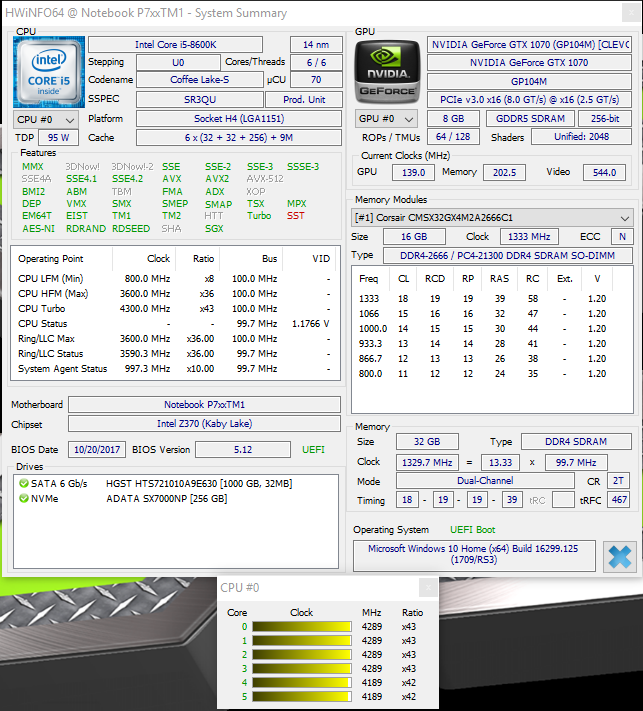Click the Windows 10 Home operating system field

coord(474,555)
